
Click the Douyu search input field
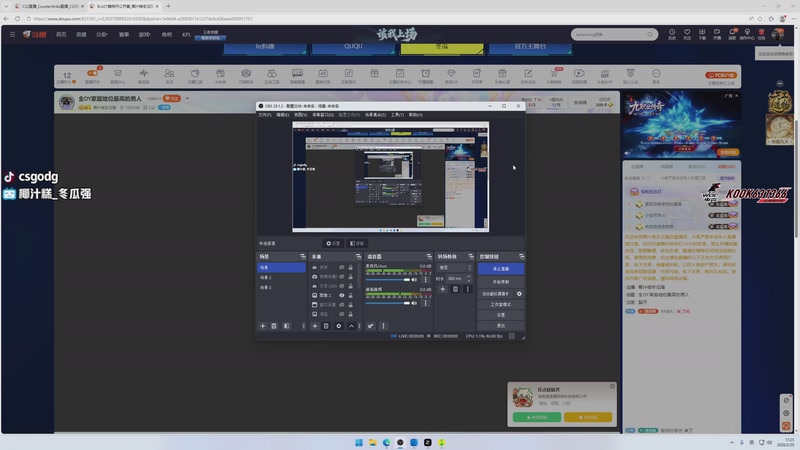click(609, 34)
